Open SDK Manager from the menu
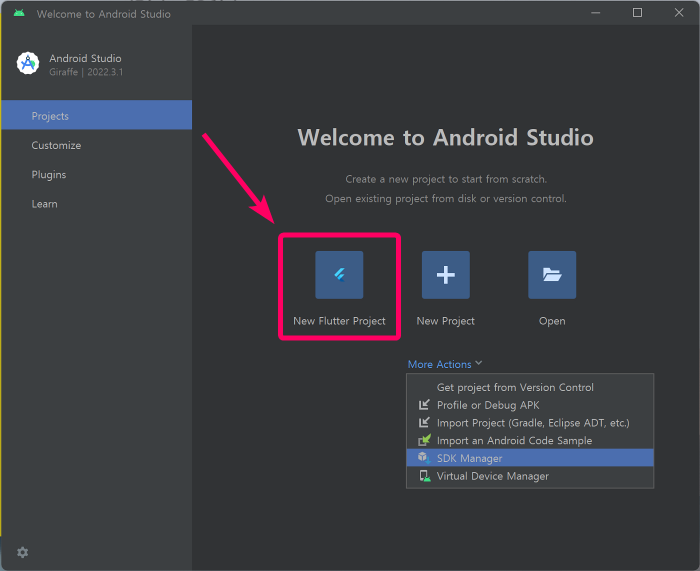Viewport: 700px width, 571px height. [x=530, y=458]
